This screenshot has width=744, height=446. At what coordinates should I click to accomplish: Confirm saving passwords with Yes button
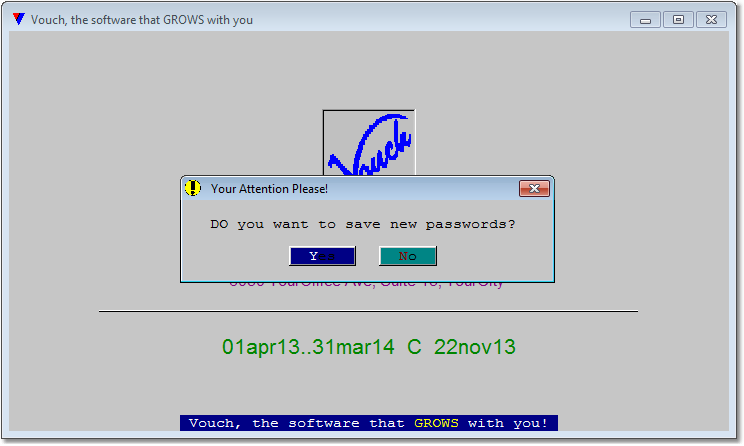coord(322,256)
